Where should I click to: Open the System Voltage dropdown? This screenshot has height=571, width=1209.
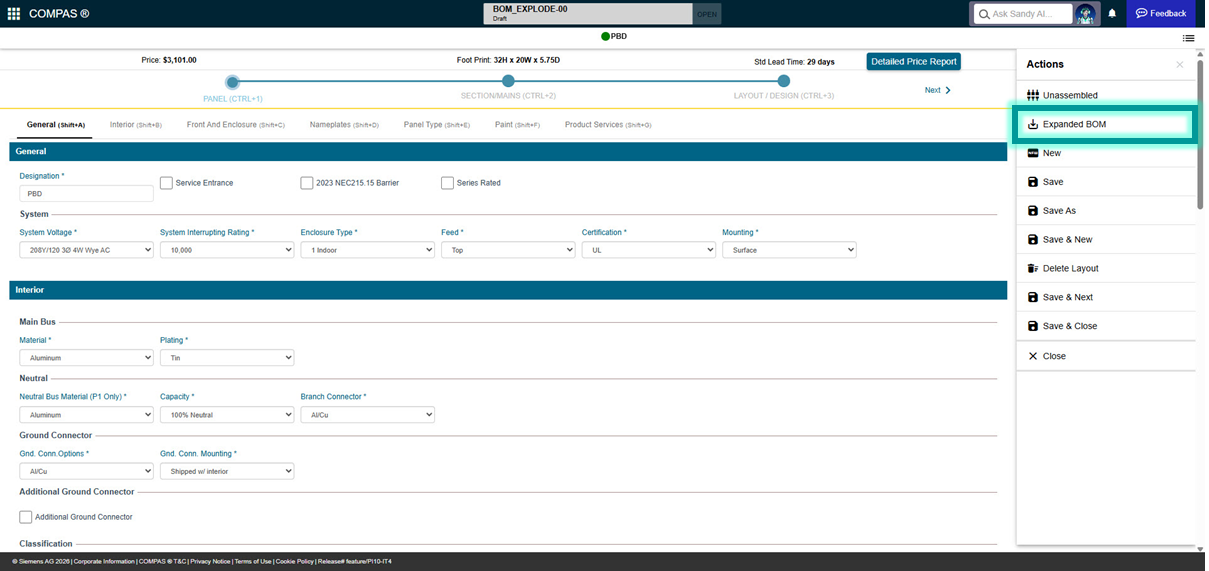tap(86, 250)
